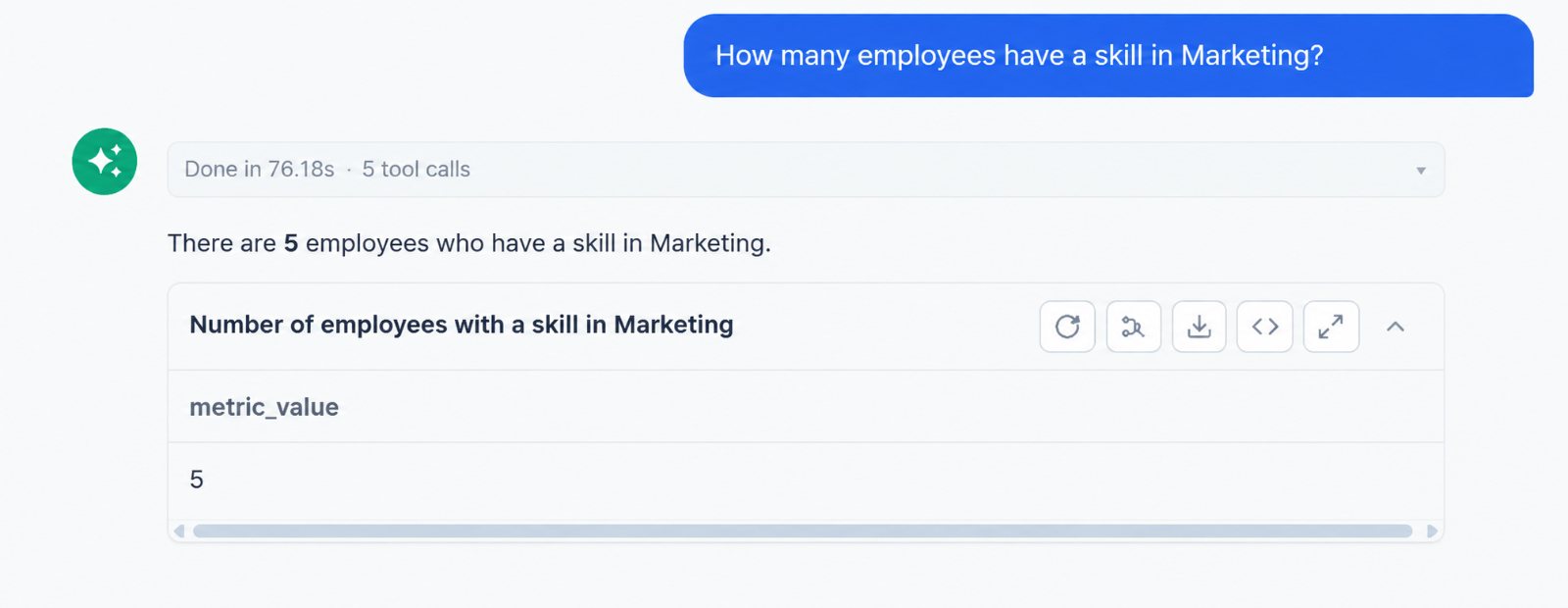This screenshot has height=608, width=1568.
Task: Click the user message about Marketing skill
Action: tap(1108, 56)
